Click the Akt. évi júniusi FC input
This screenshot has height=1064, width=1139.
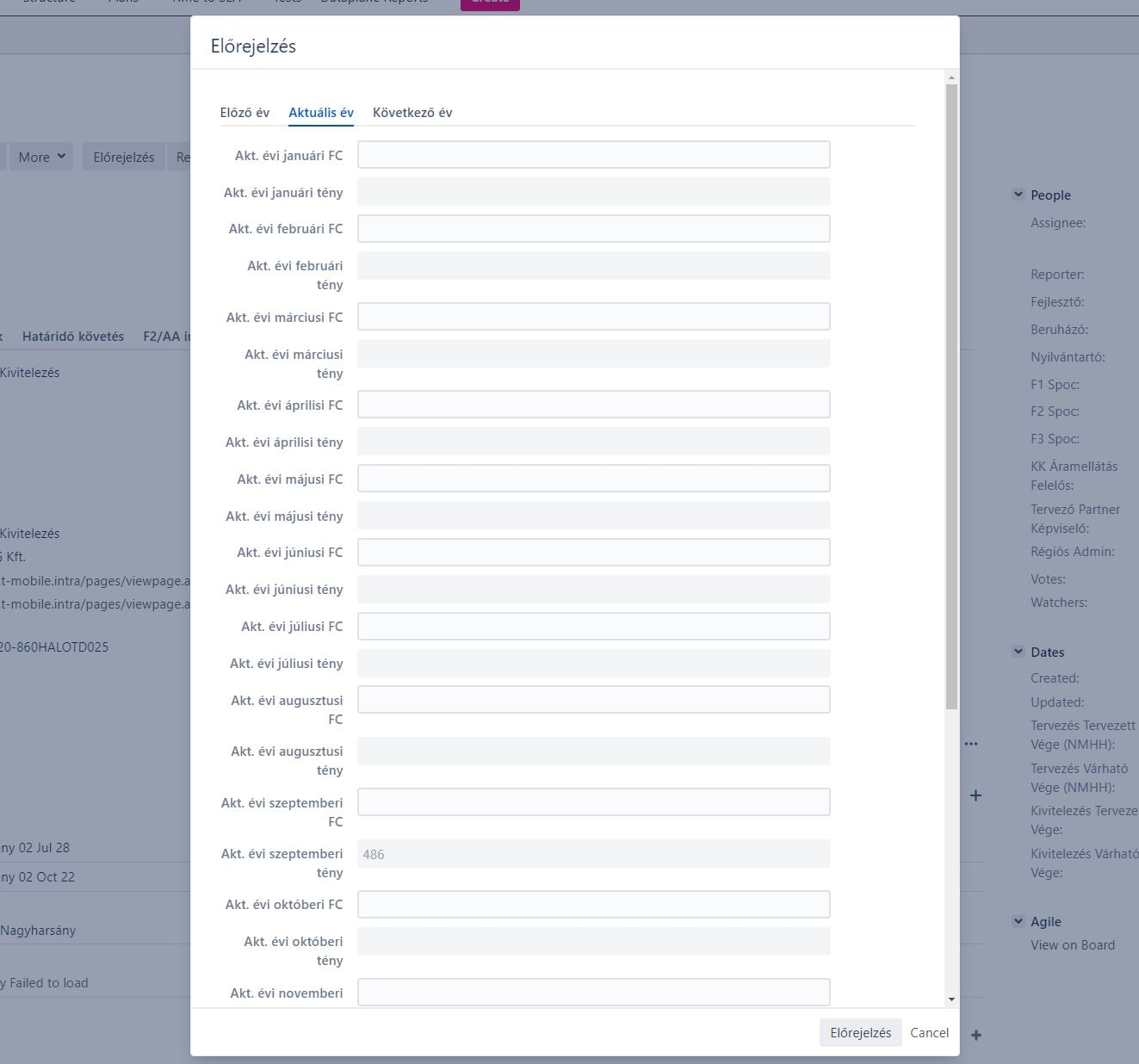[x=594, y=553]
